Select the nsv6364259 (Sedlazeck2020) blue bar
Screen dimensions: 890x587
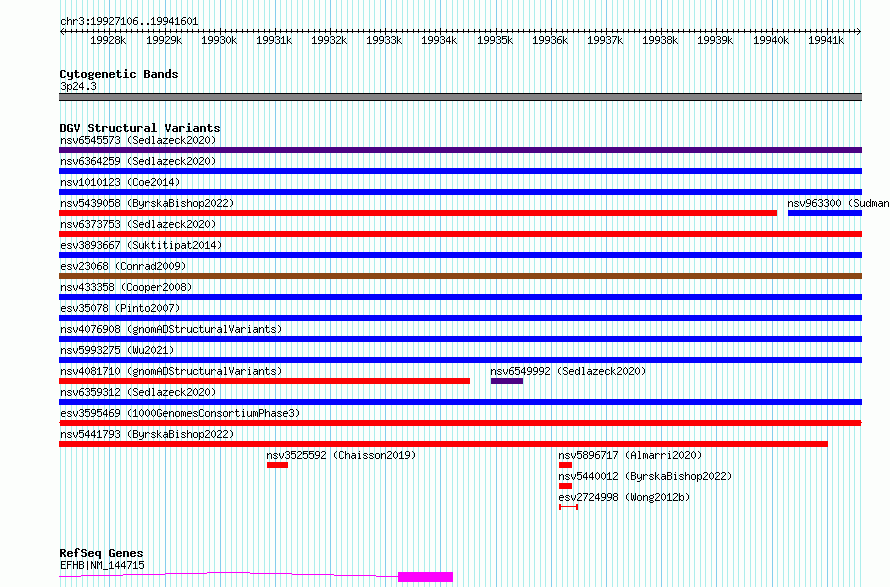click(460, 171)
